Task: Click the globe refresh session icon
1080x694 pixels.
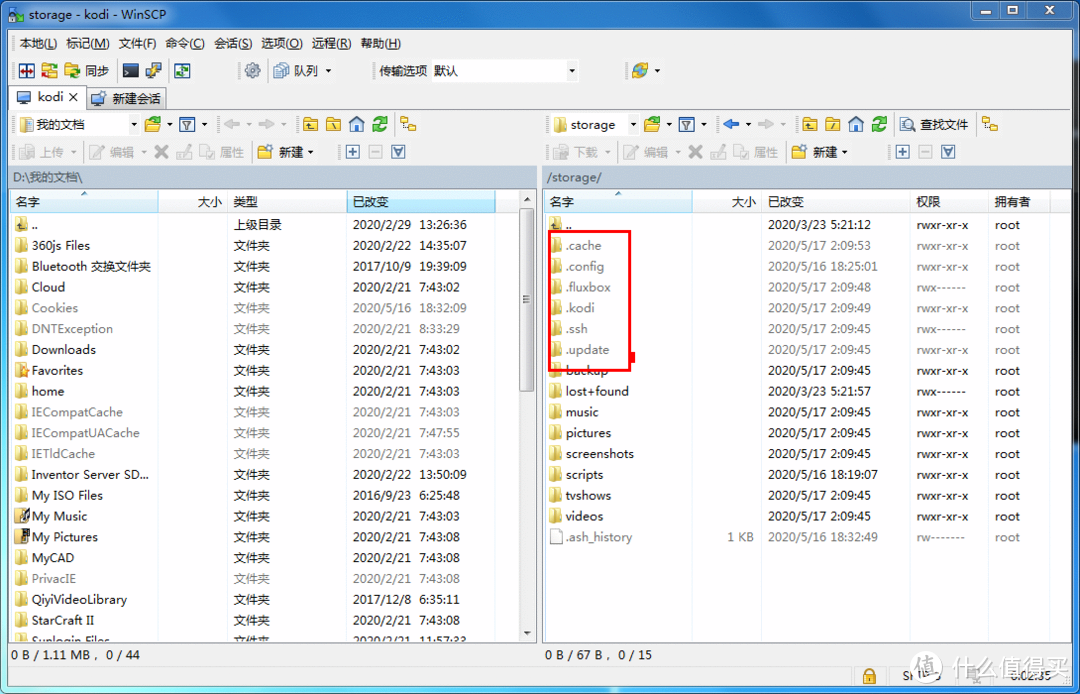Action: point(640,71)
